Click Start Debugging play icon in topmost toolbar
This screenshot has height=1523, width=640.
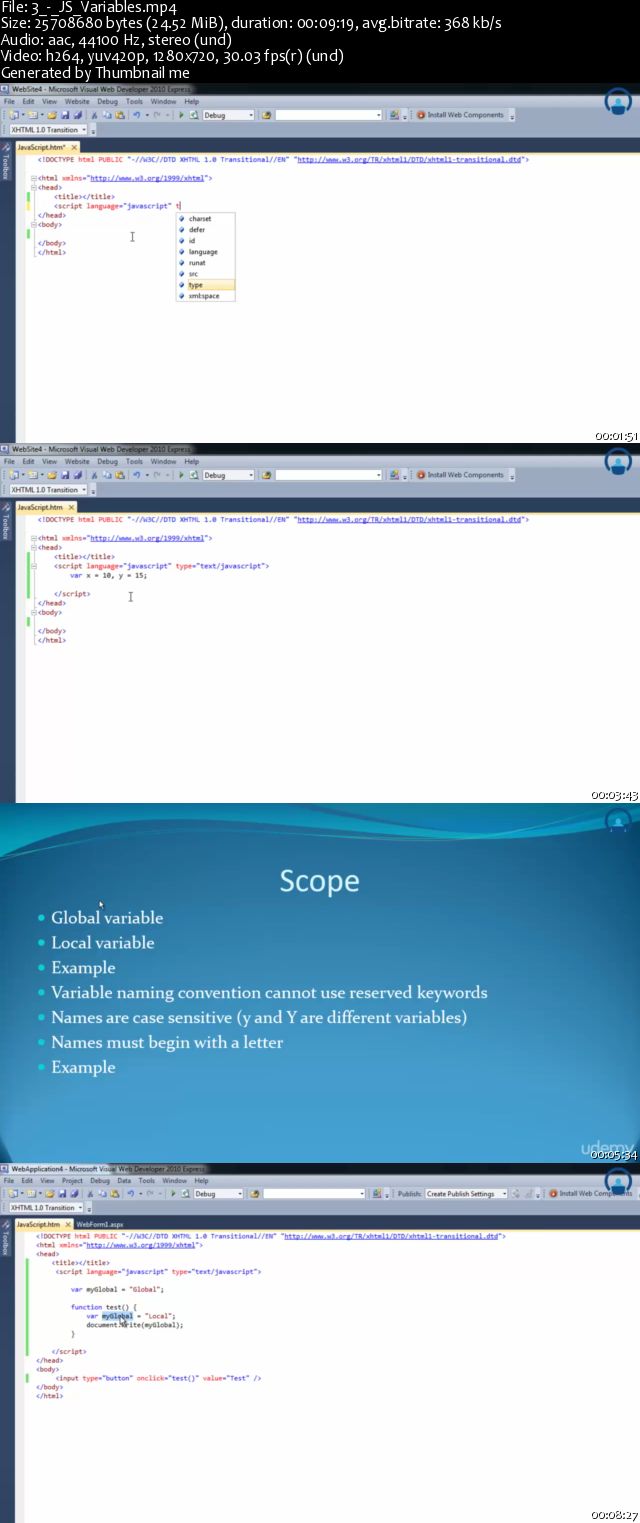[181, 115]
